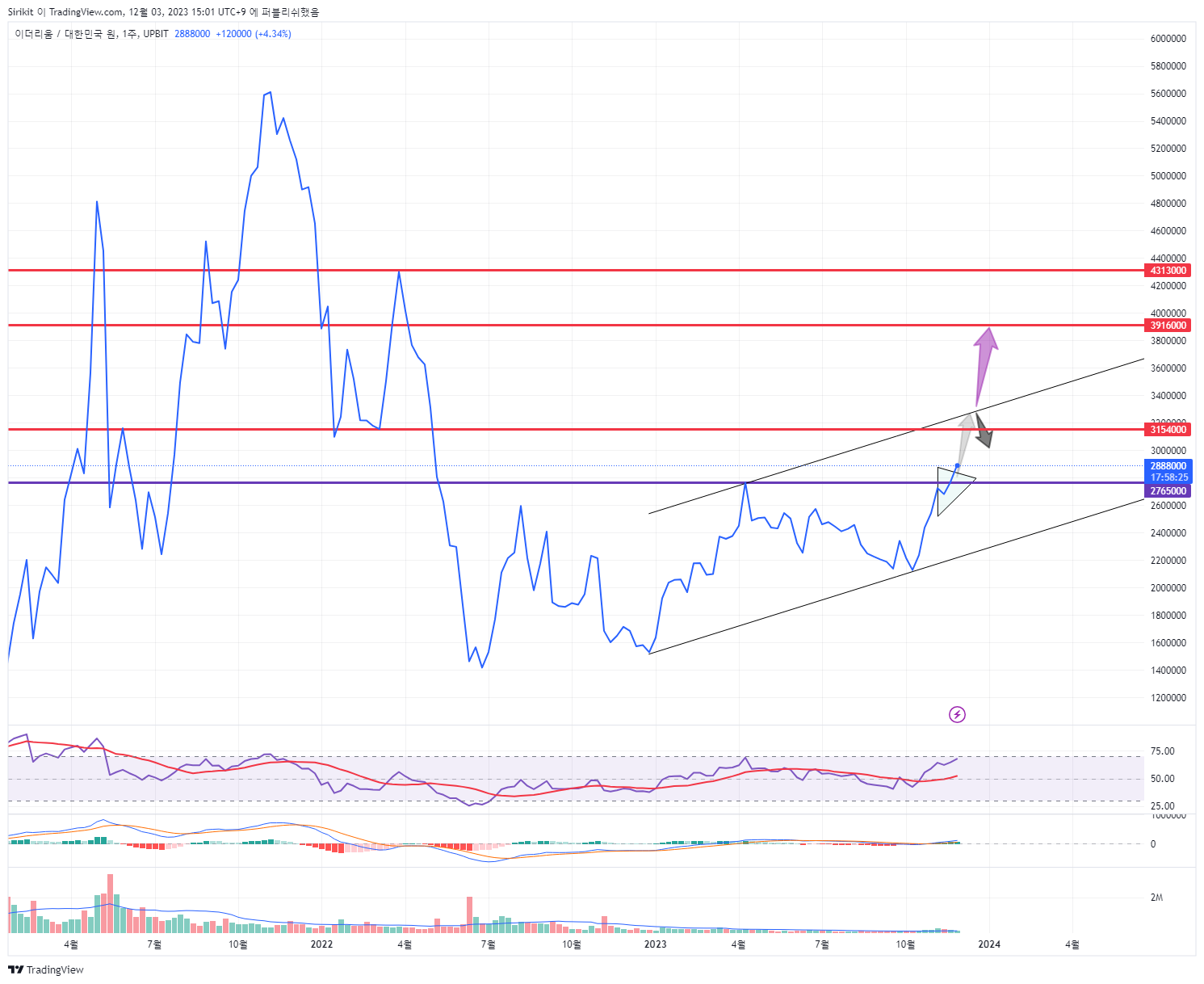Click the purple lightning bolt event icon

[957, 714]
